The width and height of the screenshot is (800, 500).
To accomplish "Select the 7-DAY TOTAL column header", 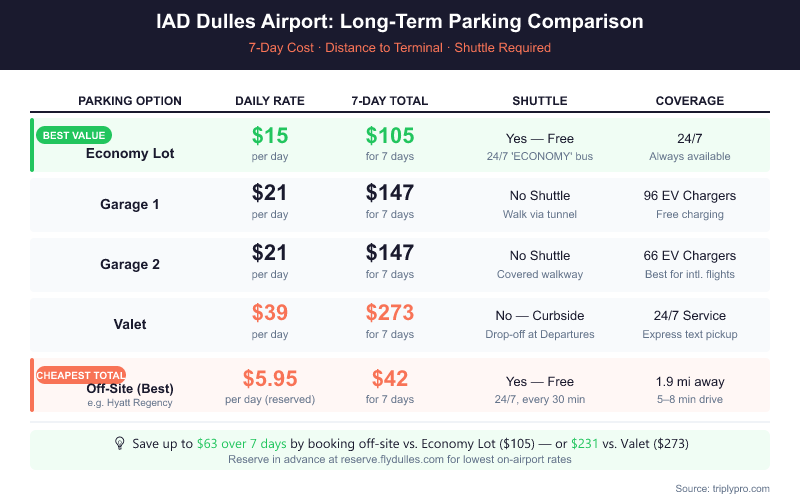I will point(390,101).
